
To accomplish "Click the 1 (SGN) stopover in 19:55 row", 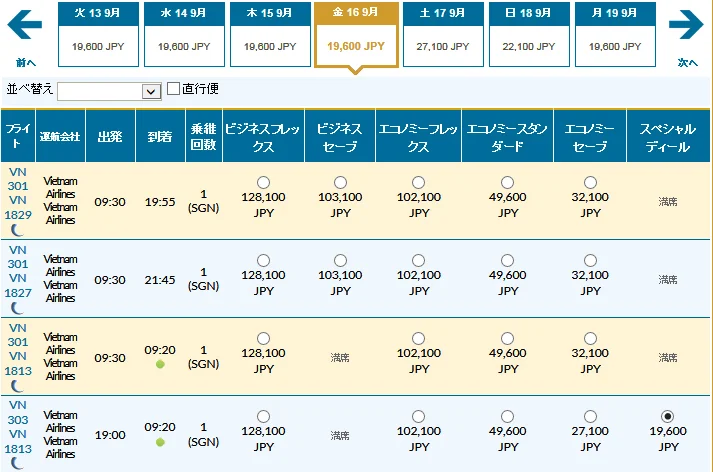I will click(204, 201).
